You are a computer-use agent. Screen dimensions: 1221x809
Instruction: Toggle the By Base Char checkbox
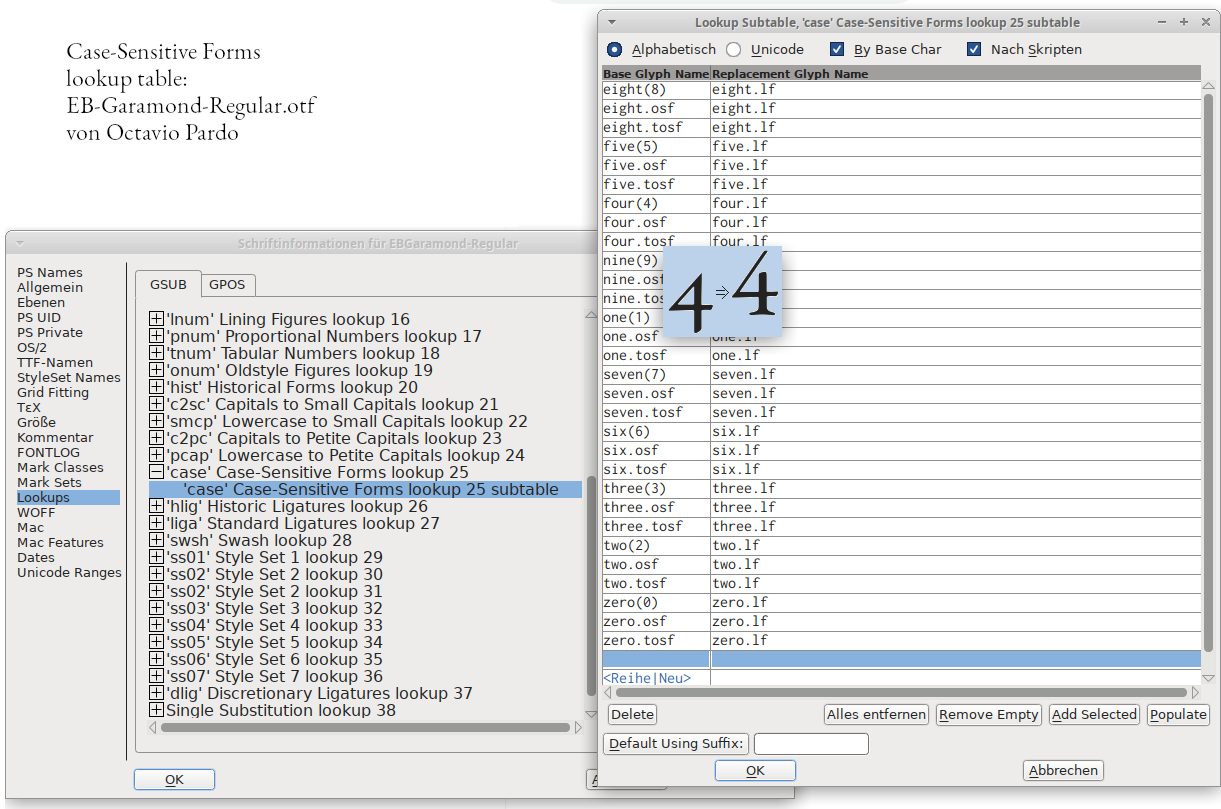[838, 49]
